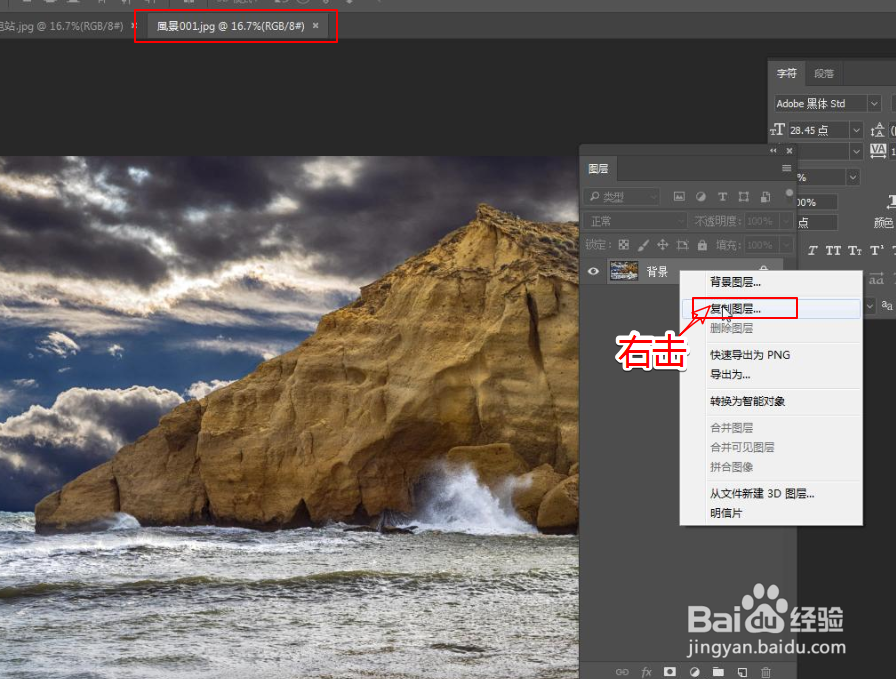The height and width of the screenshot is (679, 896).
Task: Lock artboard nesting icon
Action: pyautogui.click(x=682, y=245)
